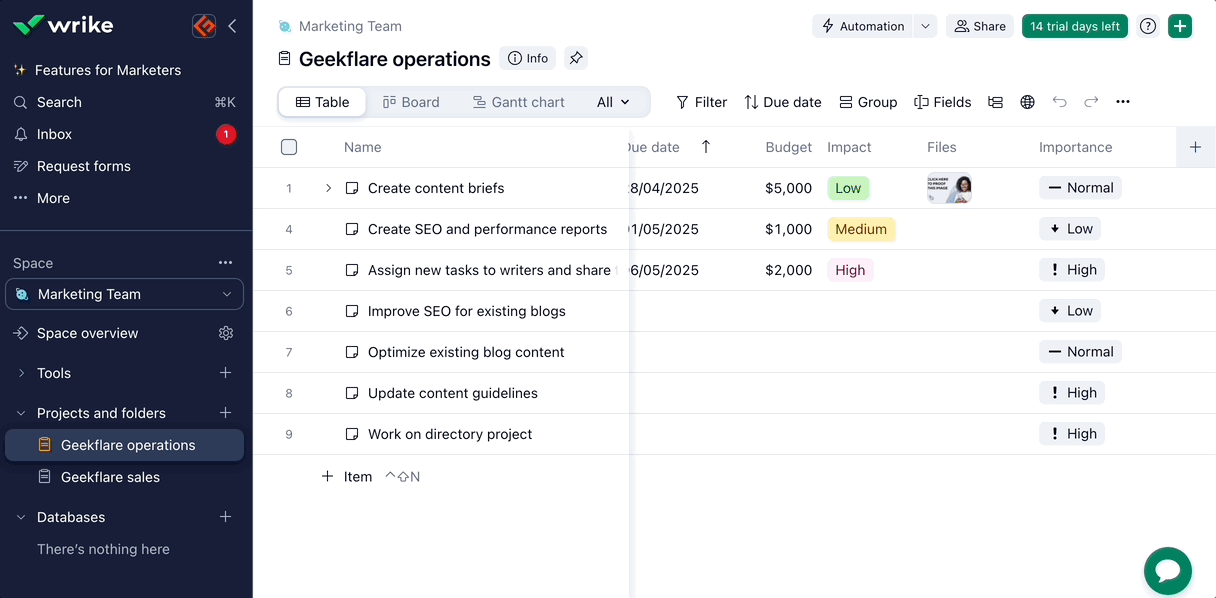The image size is (1216, 598).
Task: Add a new tool with plus
Action: (225, 372)
